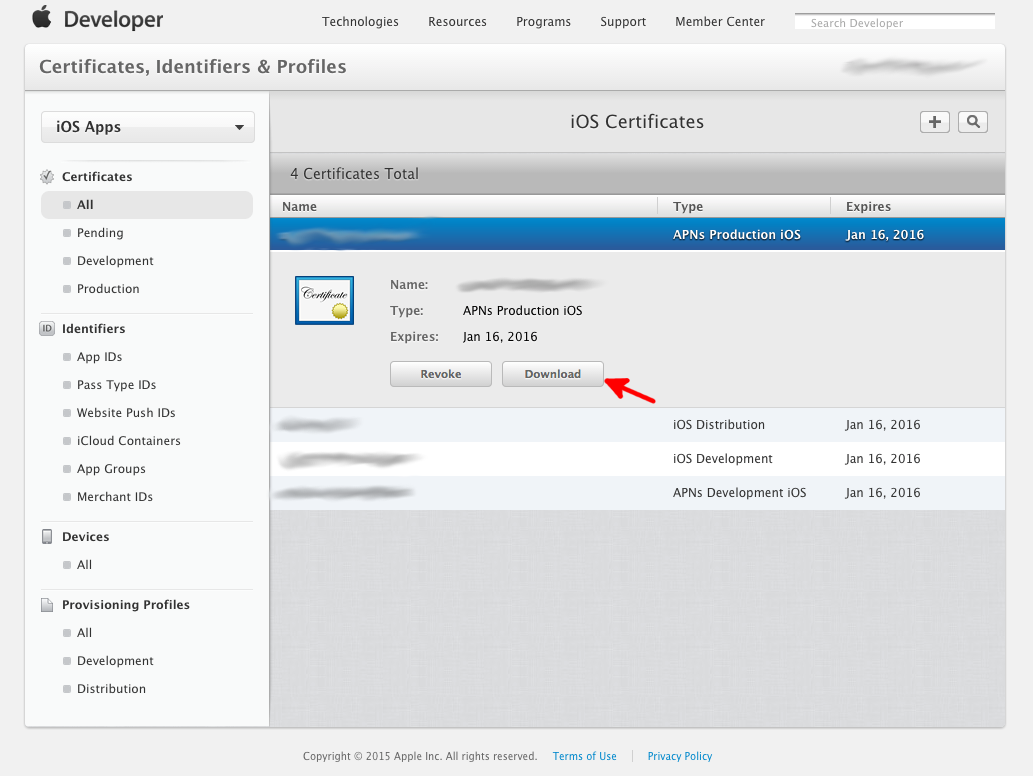Open Support in top navigation
1033x776 pixels.
point(623,22)
